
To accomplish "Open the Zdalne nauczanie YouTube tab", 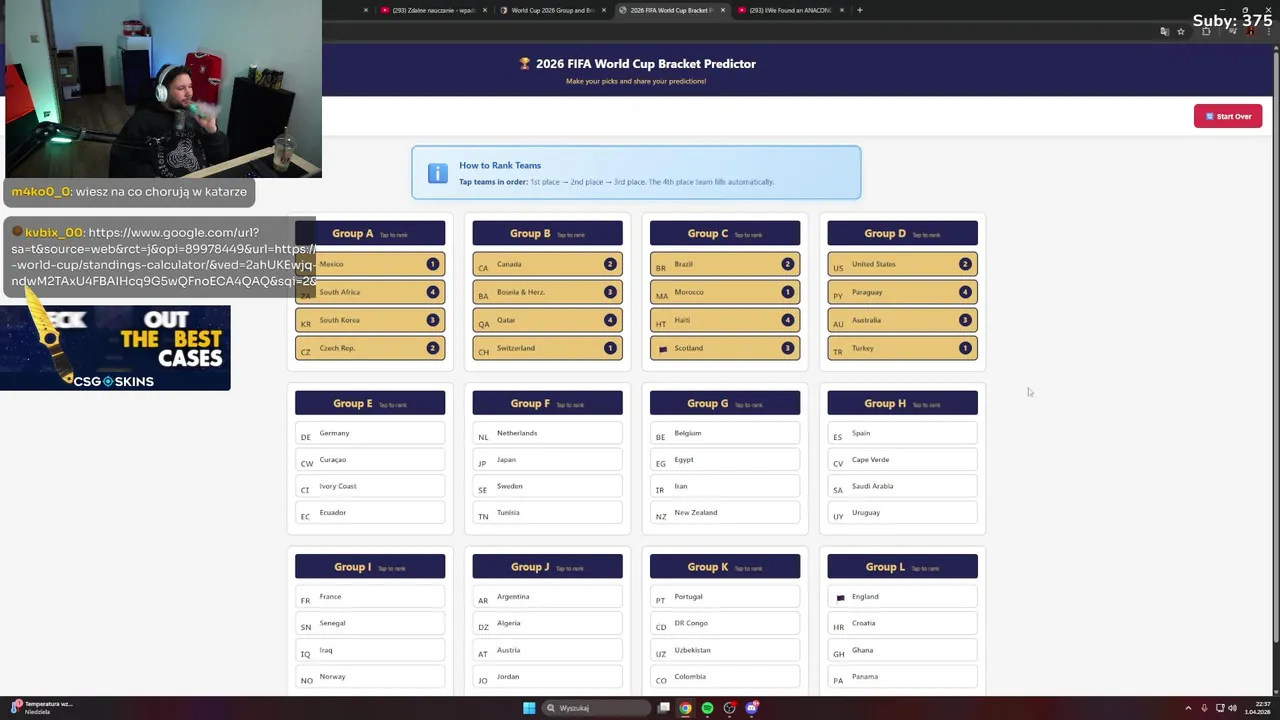I will click(432, 10).
